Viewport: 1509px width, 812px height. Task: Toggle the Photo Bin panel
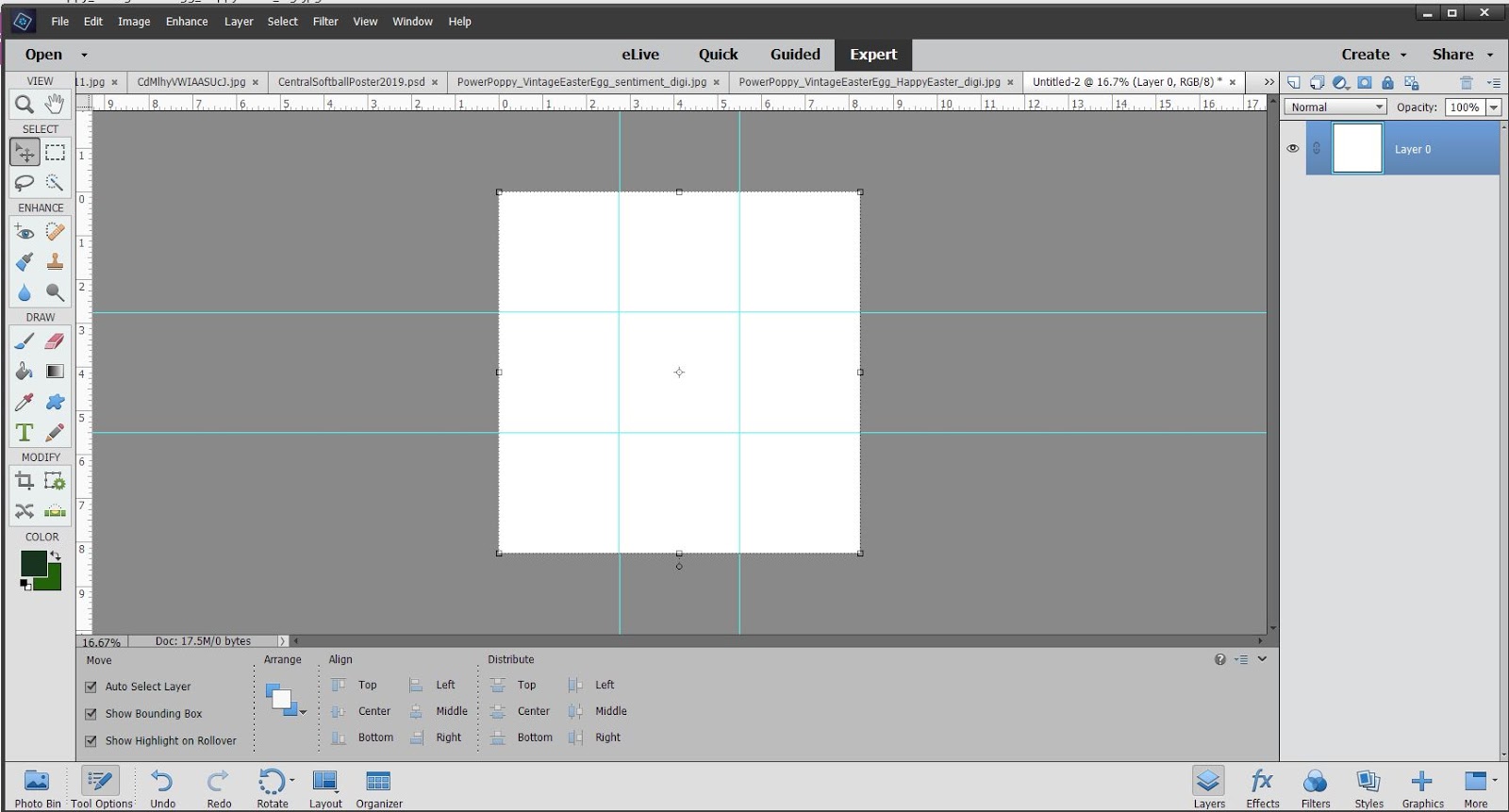tap(38, 788)
